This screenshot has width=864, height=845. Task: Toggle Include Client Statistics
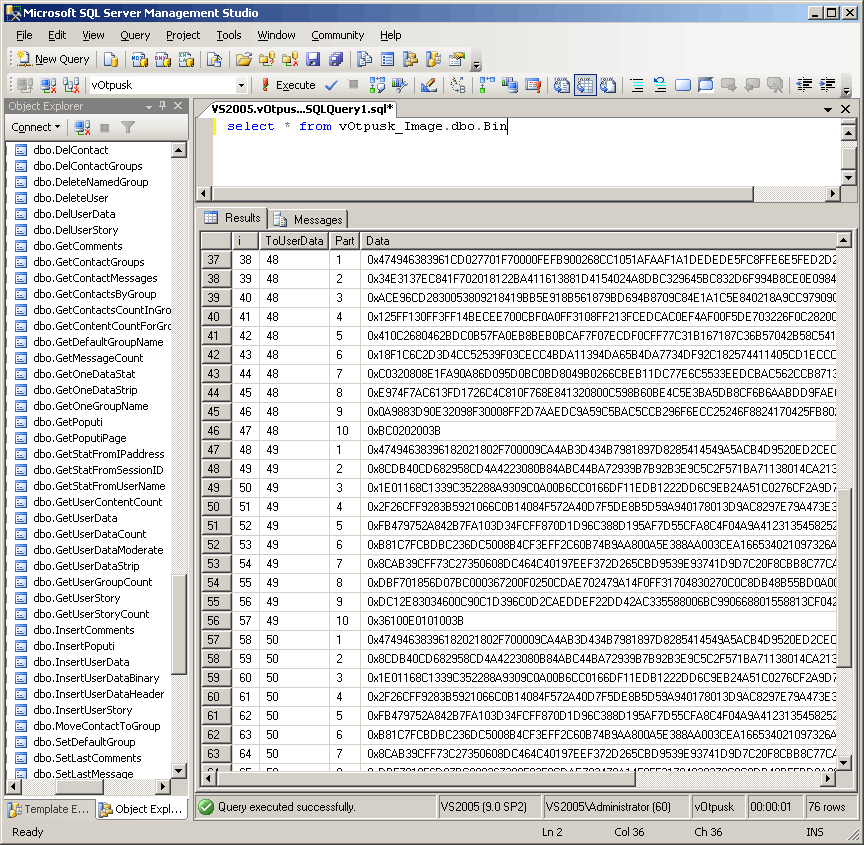[510, 85]
